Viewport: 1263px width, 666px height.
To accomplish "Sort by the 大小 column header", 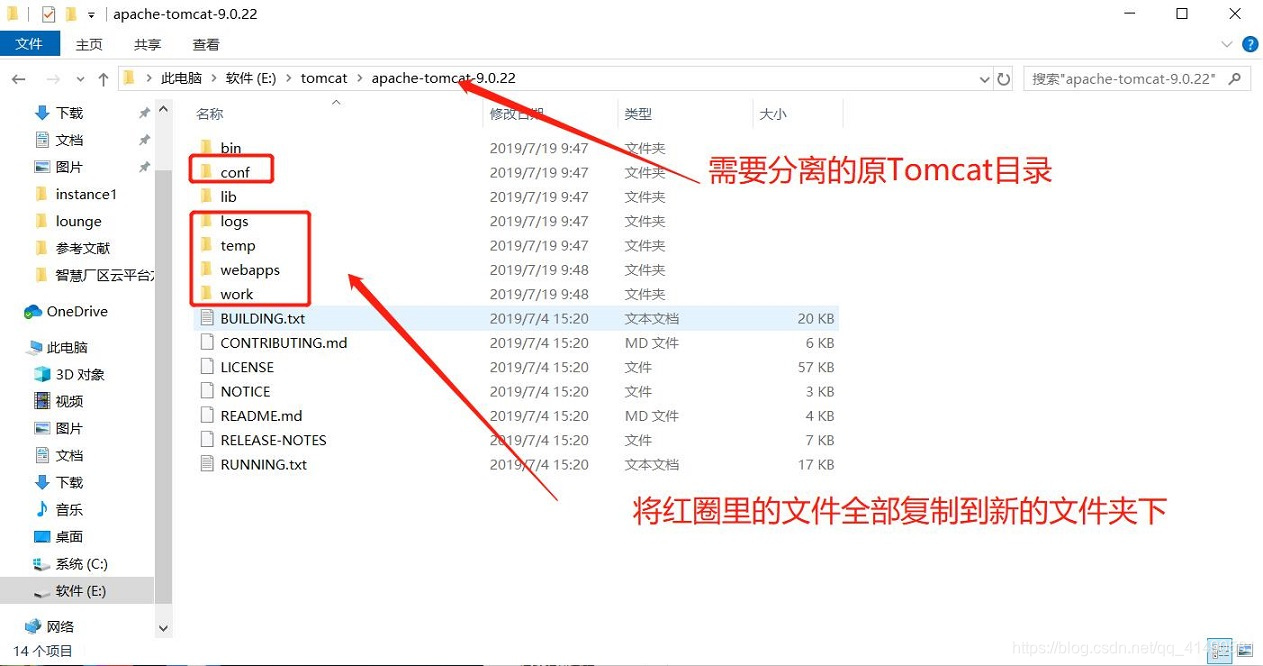I will [x=773, y=114].
